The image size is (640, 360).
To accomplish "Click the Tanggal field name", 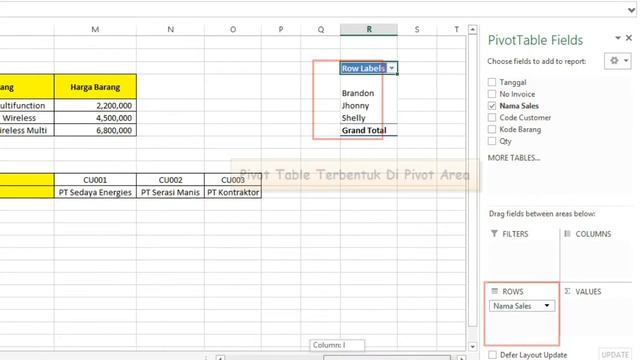I will pos(513,82).
